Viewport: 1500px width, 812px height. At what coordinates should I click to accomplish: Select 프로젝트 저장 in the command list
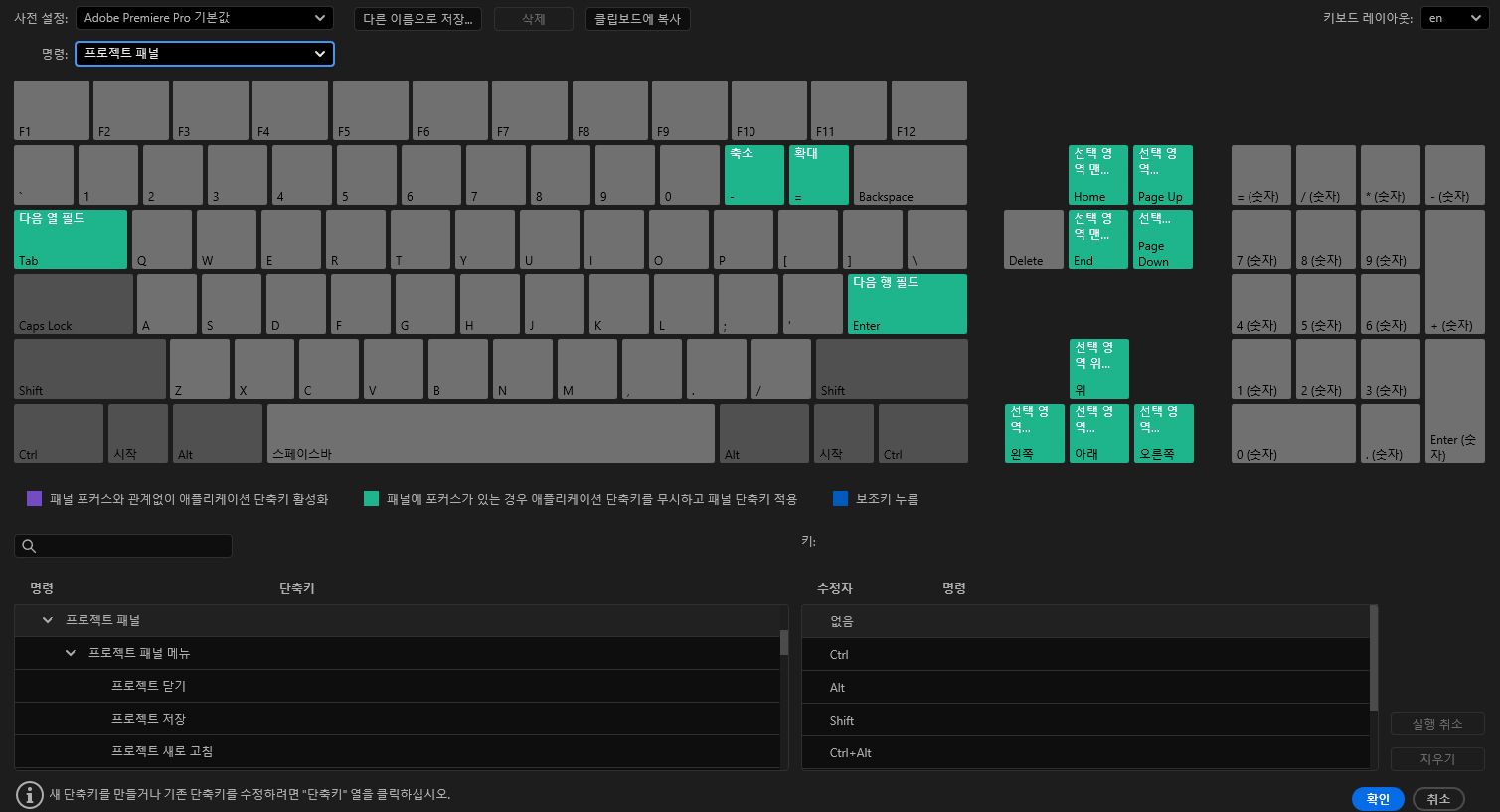coord(149,718)
